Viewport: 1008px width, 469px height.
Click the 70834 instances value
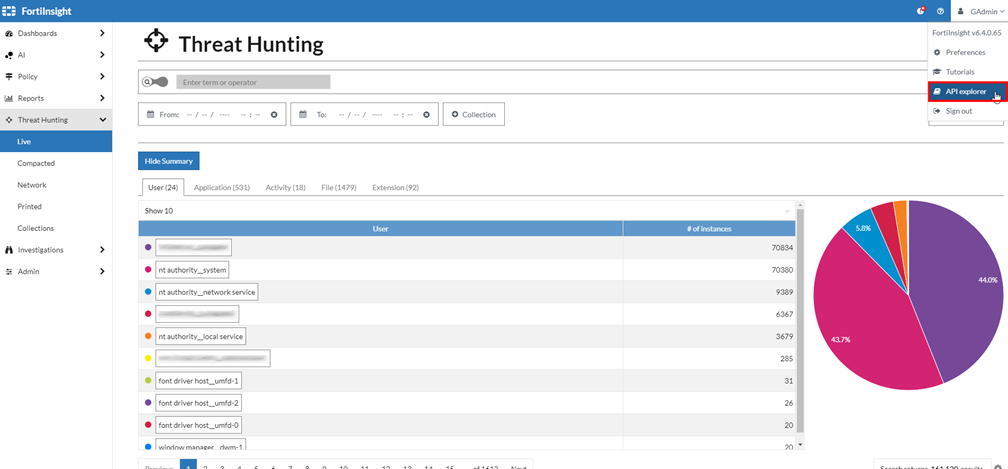(783, 247)
